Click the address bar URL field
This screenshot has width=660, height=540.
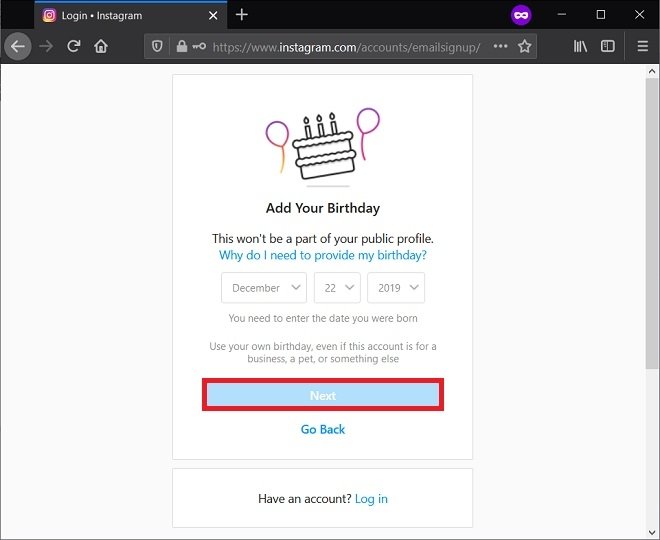coord(346,47)
